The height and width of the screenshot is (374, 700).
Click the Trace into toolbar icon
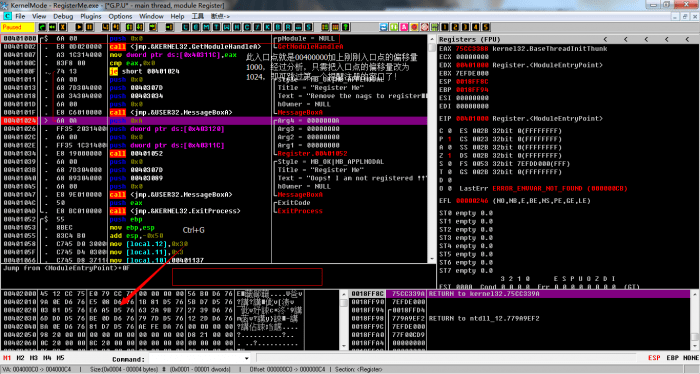pyautogui.click(x=129, y=27)
